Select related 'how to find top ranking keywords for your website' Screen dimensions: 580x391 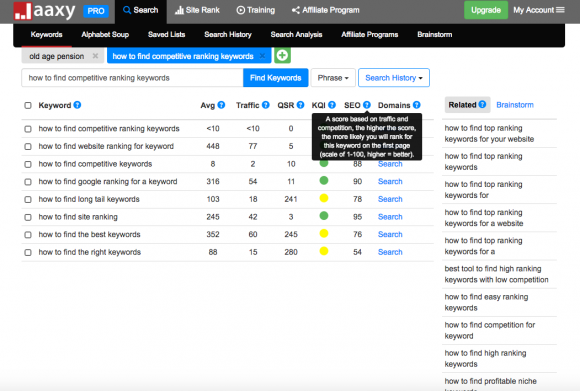point(489,134)
